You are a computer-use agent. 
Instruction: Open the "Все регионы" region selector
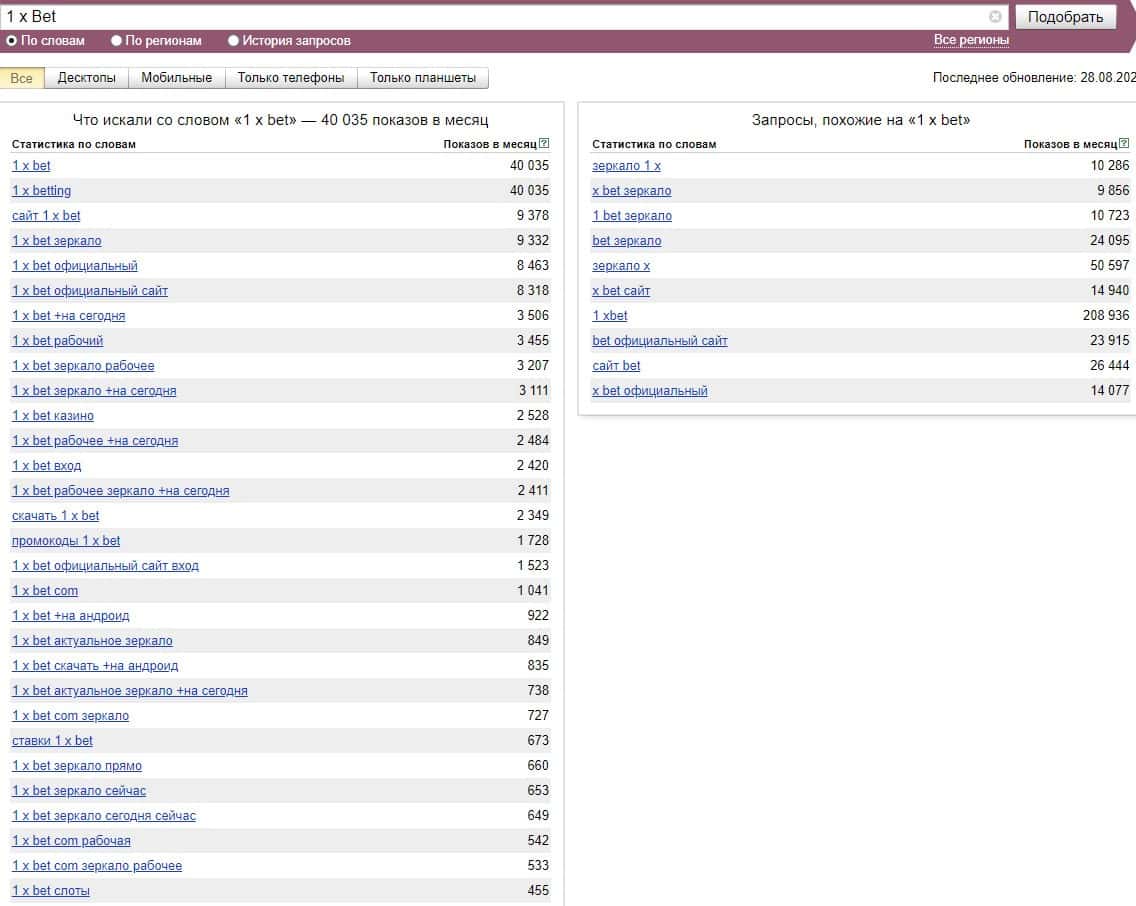[971, 40]
